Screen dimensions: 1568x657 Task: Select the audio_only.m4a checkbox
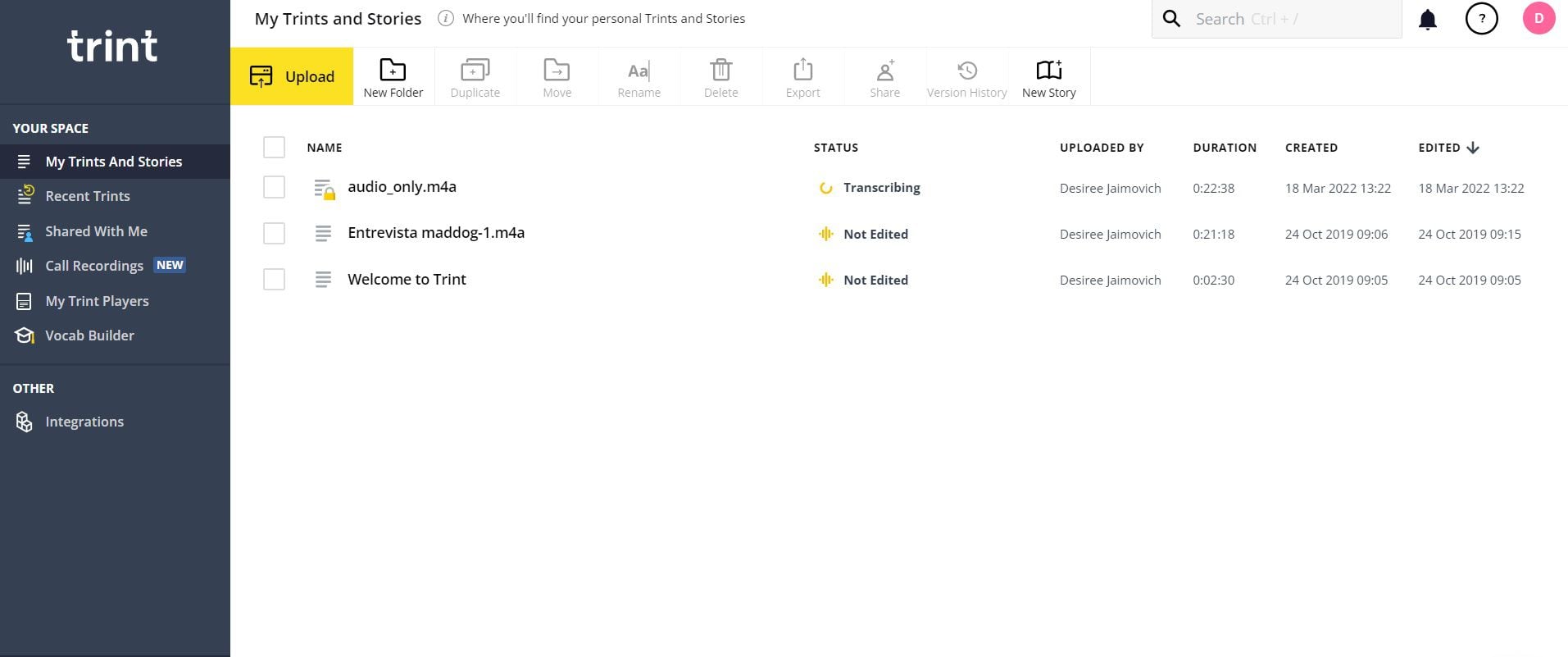274,187
